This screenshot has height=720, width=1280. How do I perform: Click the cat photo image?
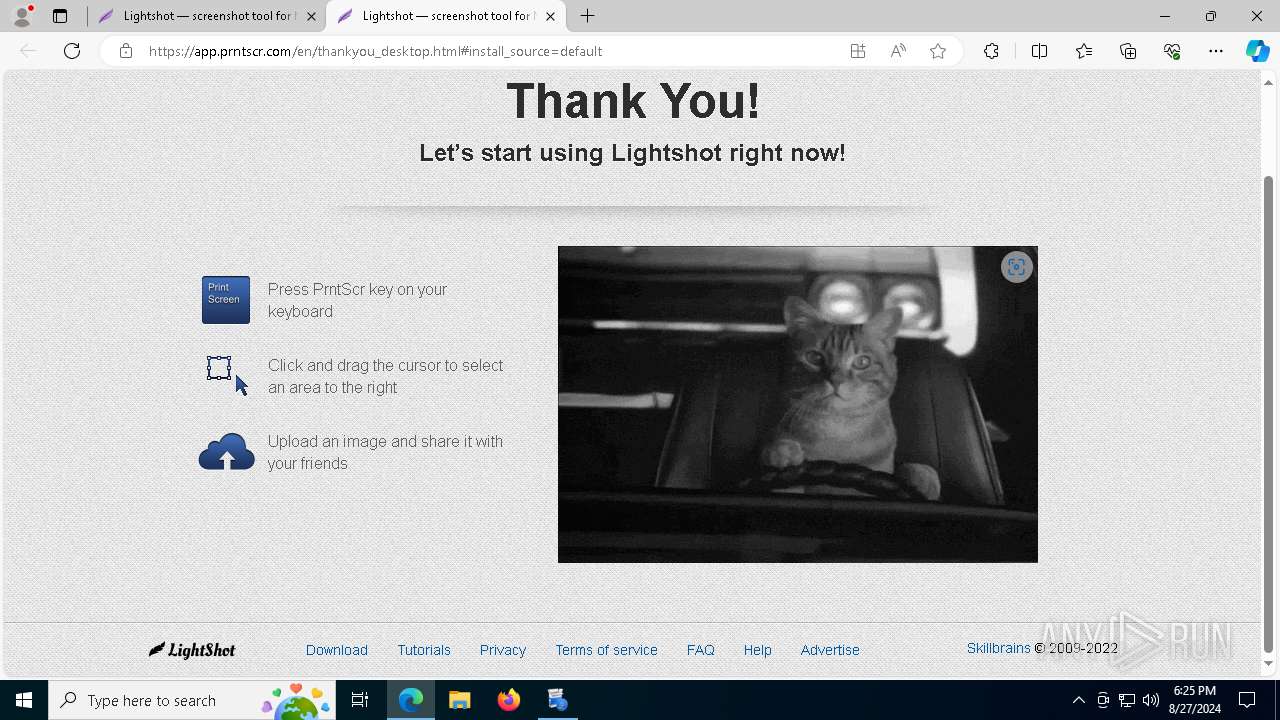coord(798,404)
